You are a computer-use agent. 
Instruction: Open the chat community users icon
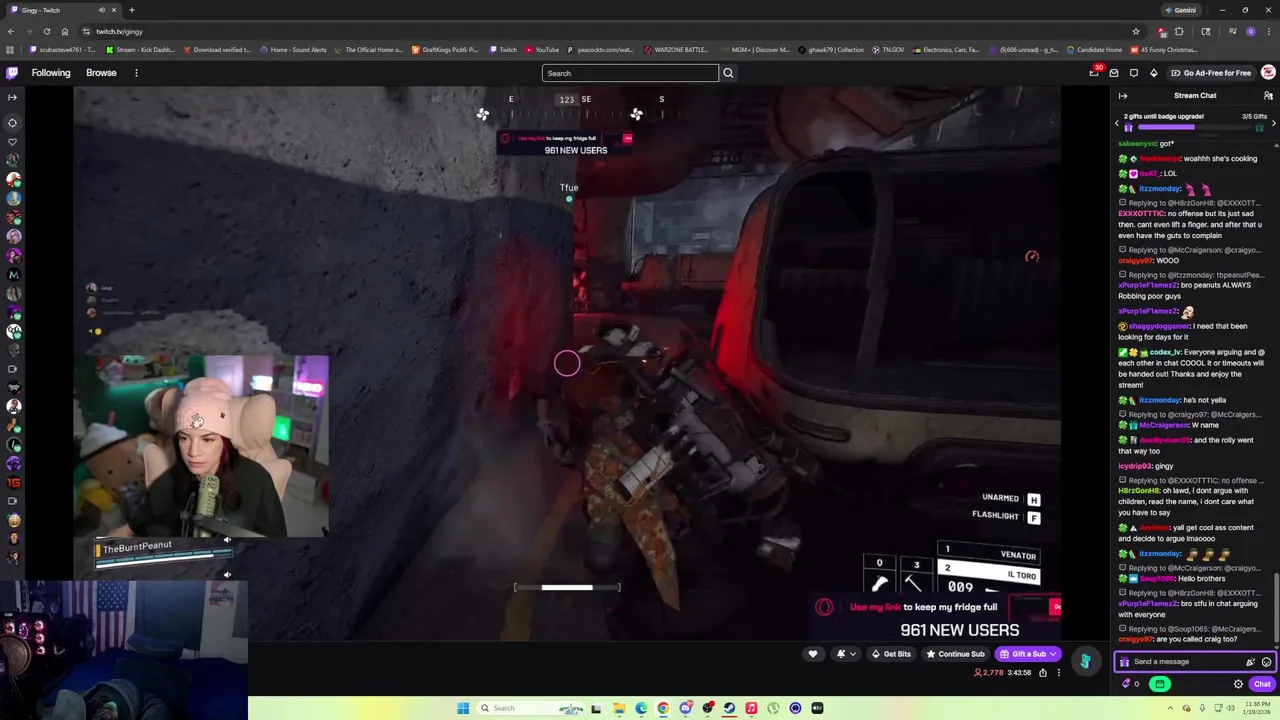coord(1268,96)
